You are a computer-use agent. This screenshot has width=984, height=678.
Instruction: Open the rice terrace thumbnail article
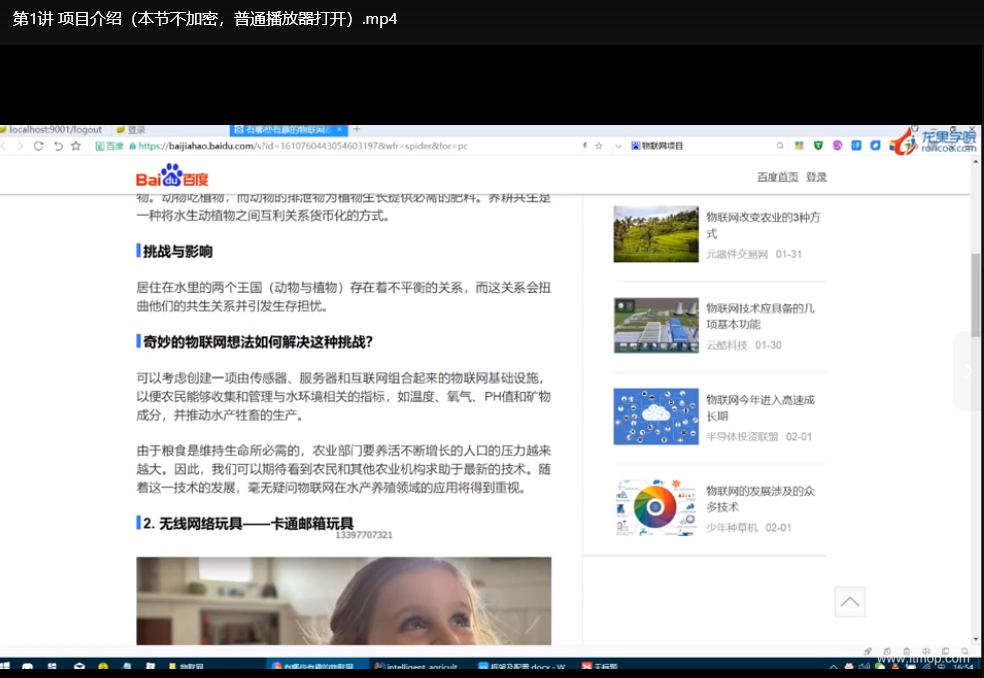tap(655, 234)
